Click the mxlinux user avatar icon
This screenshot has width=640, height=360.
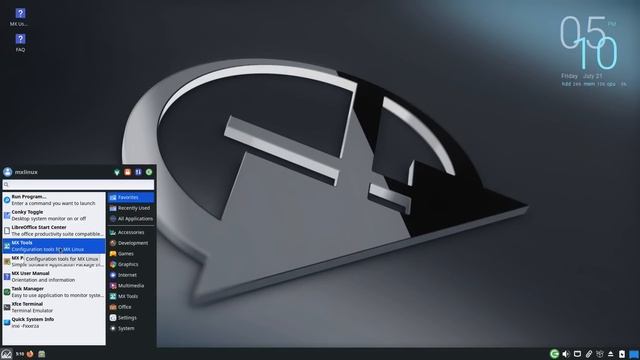point(8,172)
